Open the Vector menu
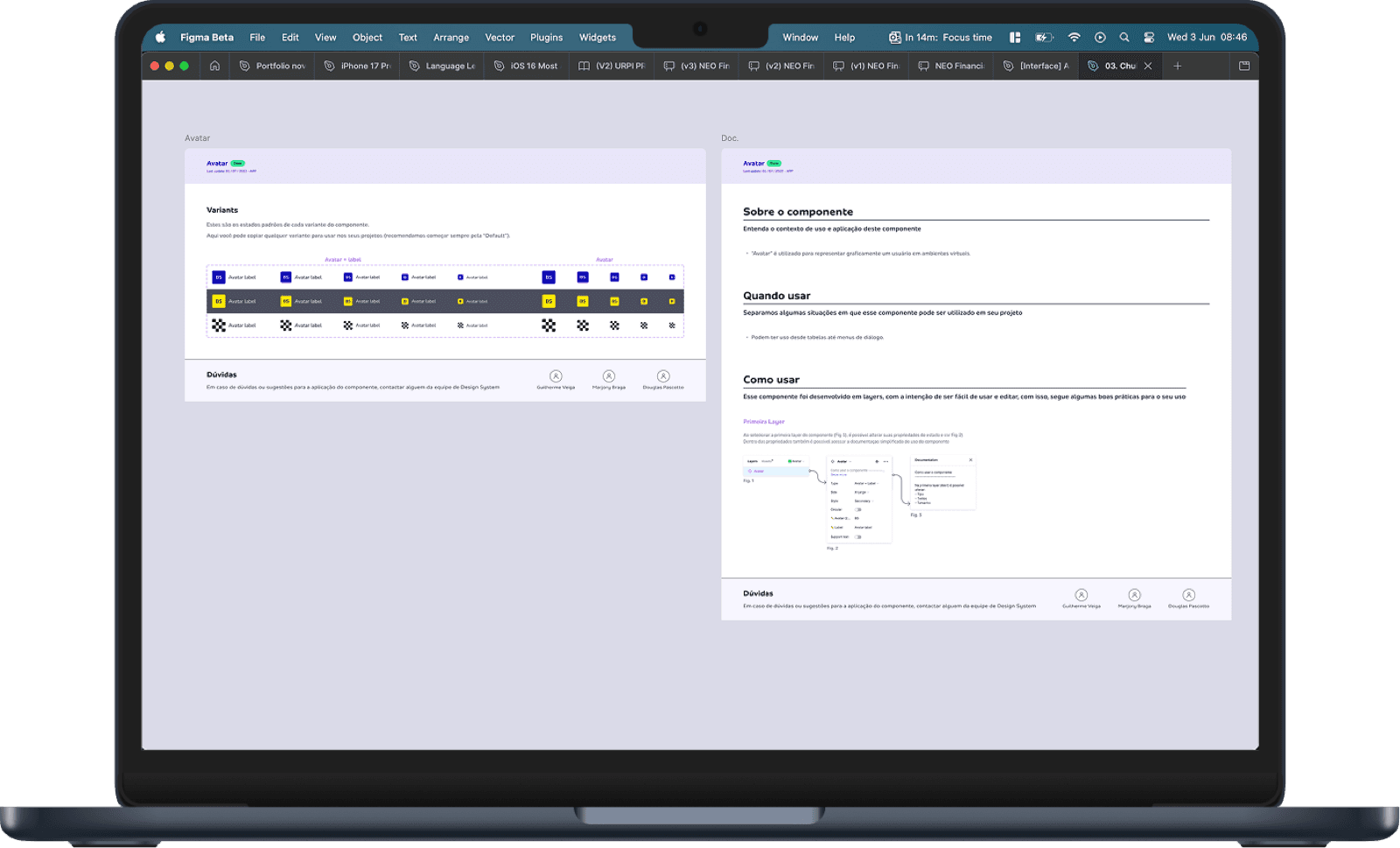 (x=500, y=38)
